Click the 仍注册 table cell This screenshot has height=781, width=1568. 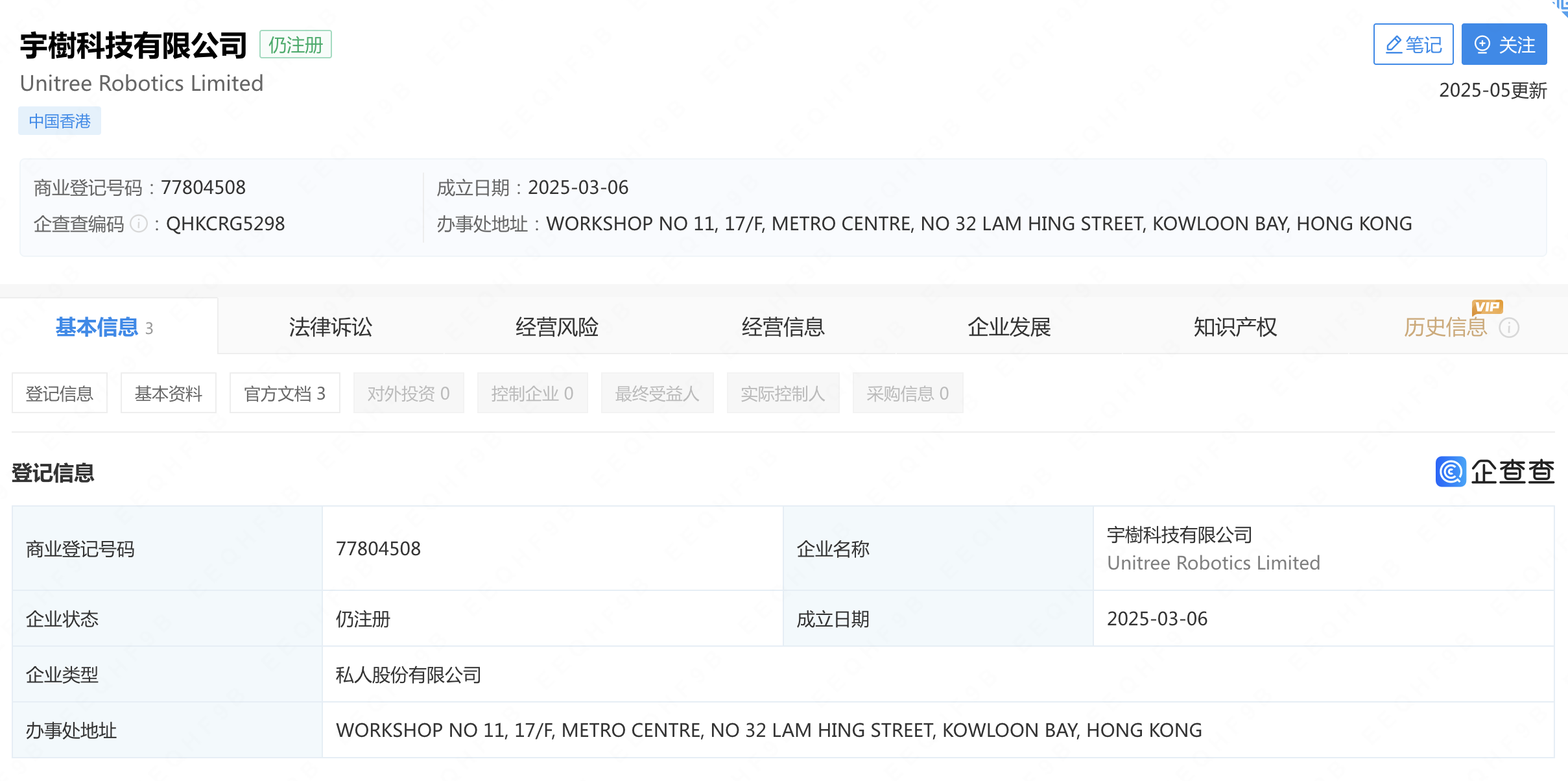(x=552, y=619)
